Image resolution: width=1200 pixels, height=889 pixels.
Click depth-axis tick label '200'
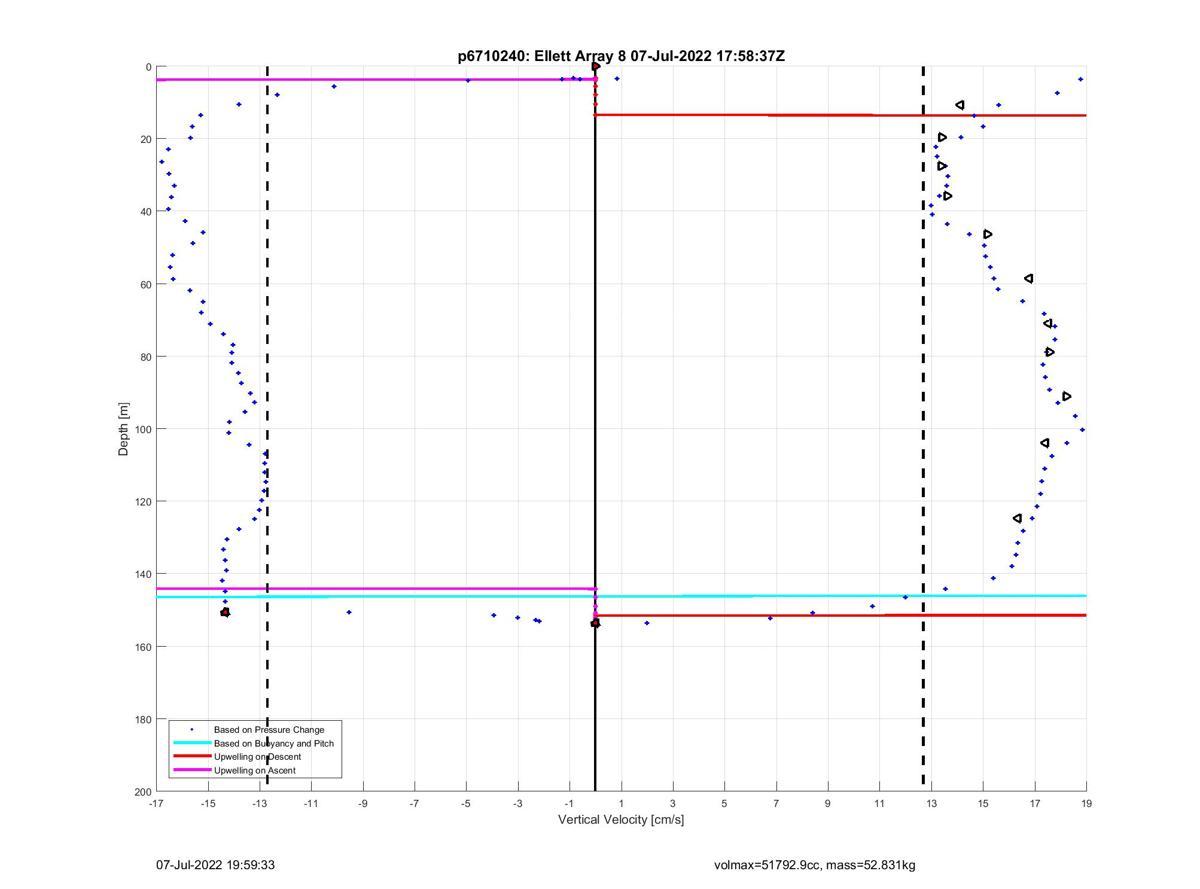[x=143, y=792]
